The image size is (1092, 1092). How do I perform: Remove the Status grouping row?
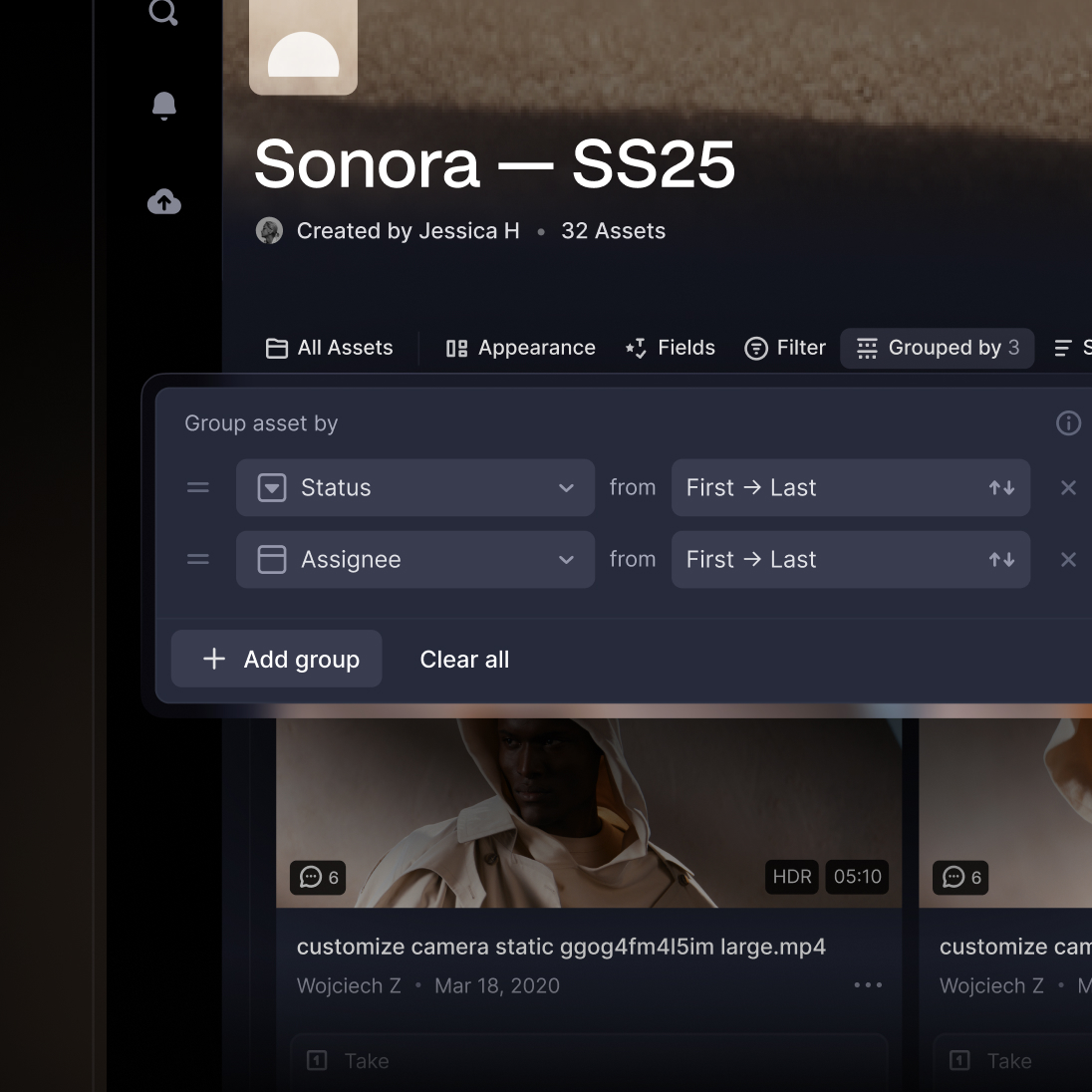click(x=1068, y=487)
